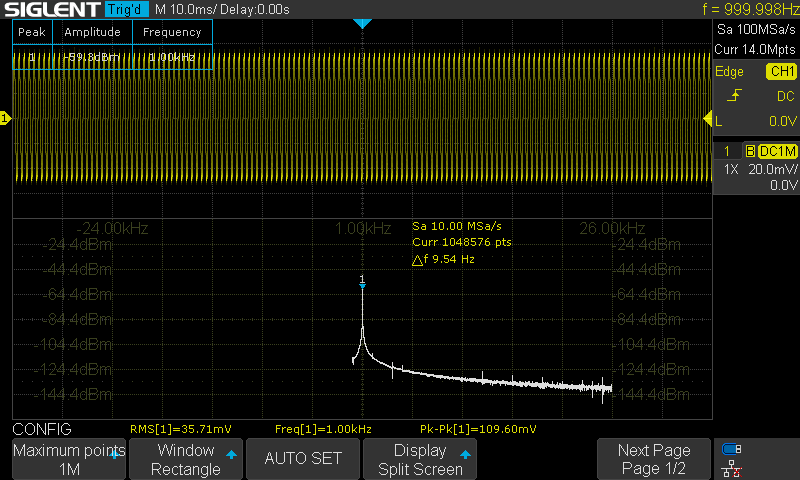The height and width of the screenshot is (480, 800).
Task: Click the channel 1 ground level marker
Action: point(5,119)
